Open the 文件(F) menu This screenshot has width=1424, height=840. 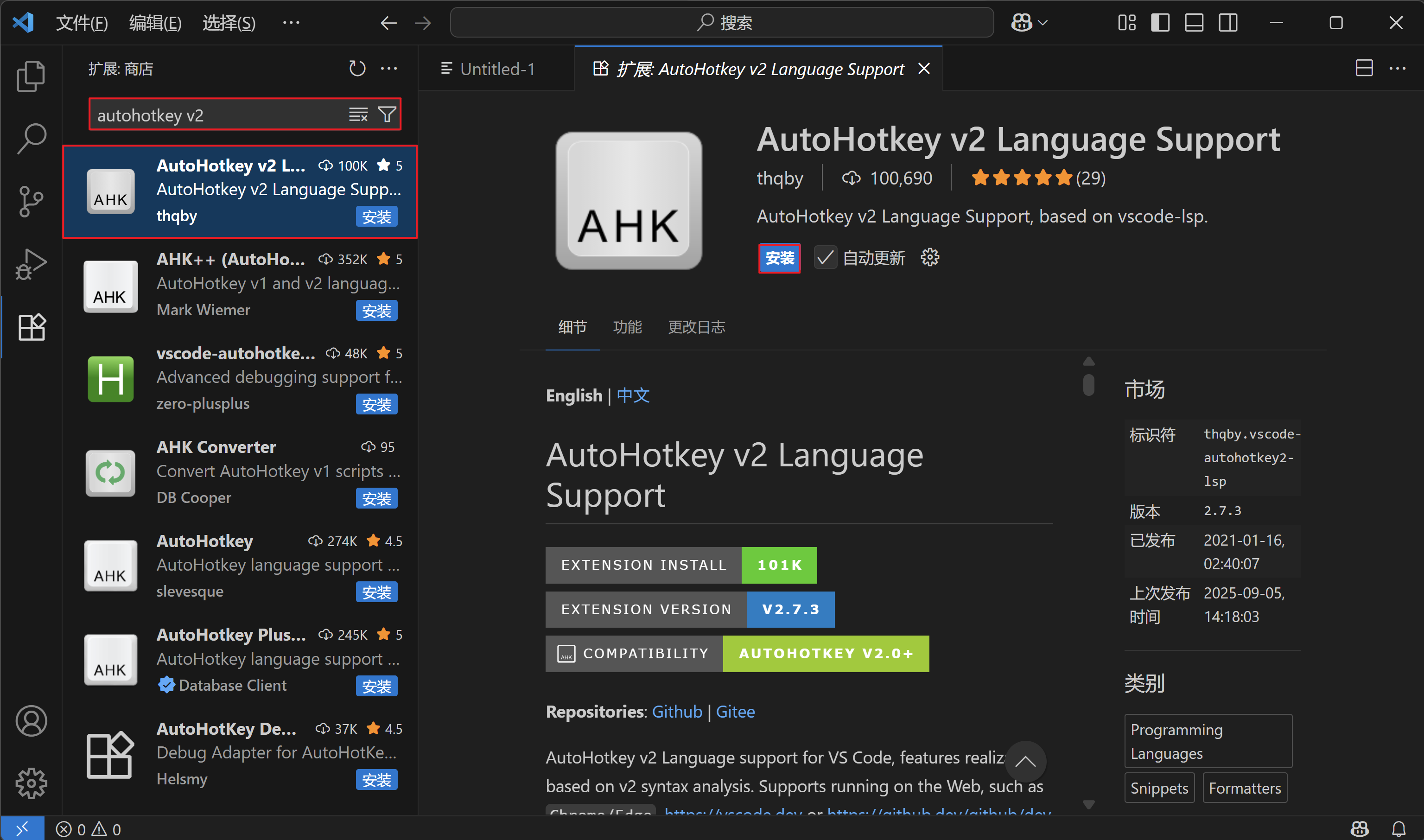tap(82, 23)
